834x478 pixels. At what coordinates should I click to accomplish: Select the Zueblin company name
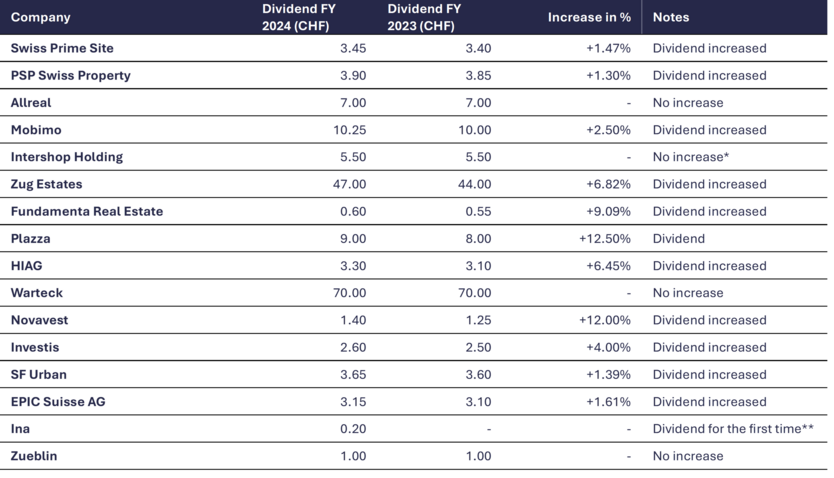34,456
